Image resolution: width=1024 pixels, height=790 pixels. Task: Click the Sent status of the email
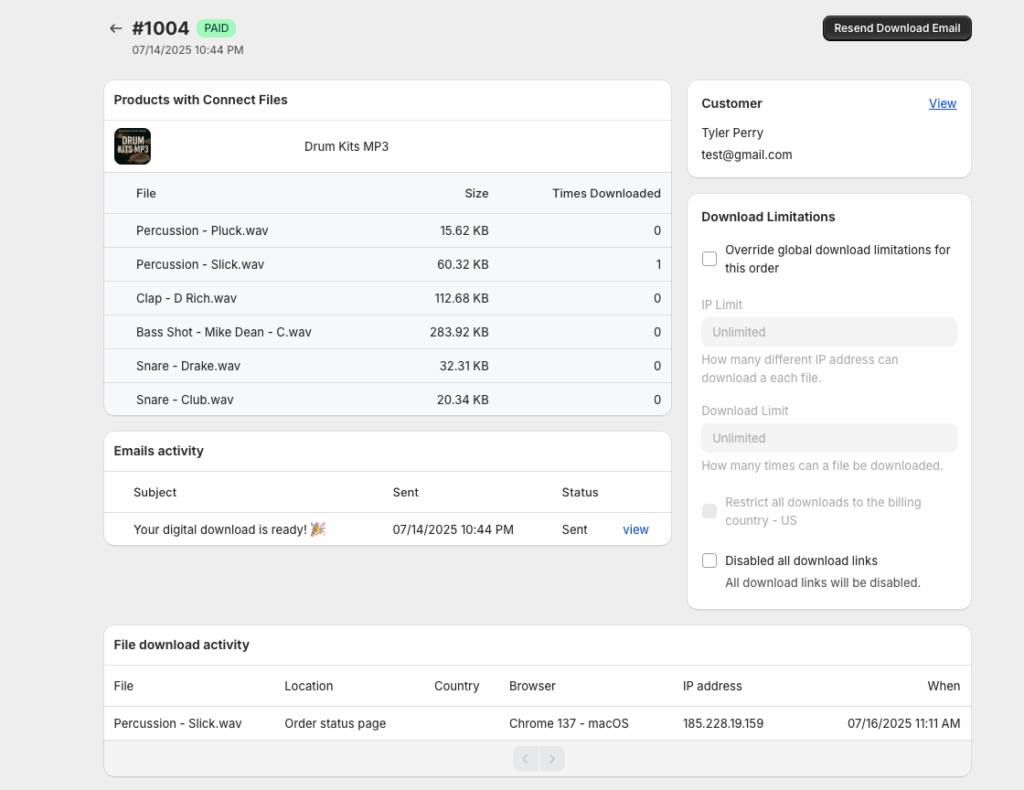[x=574, y=529]
